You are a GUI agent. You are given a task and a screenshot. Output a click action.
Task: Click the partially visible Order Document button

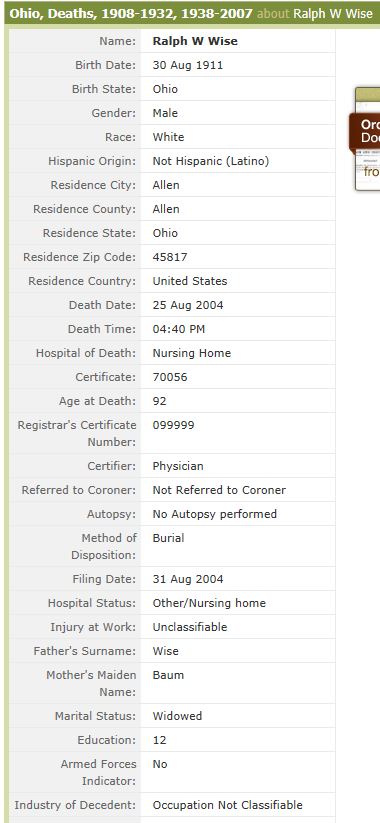(x=365, y=131)
